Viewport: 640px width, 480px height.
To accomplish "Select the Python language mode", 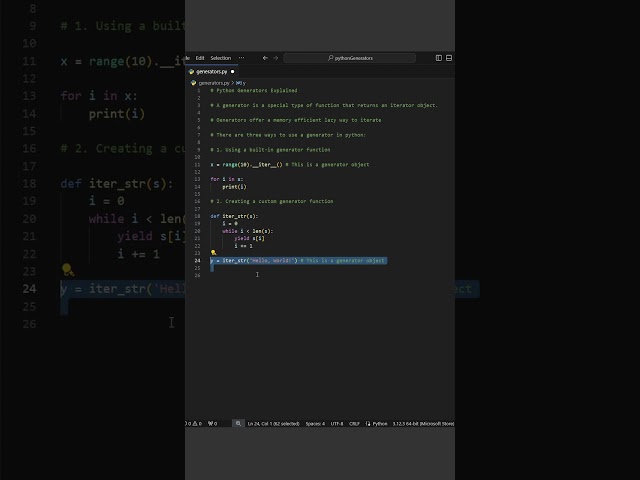I will 380,424.
